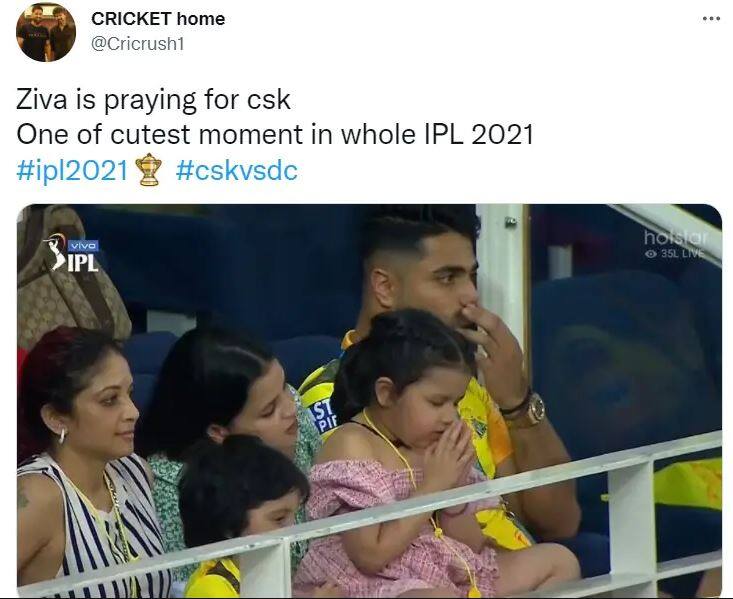Click the wristwatch on the man's wrist
Image resolution: width=733 pixels, height=599 pixels.
(532, 410)
